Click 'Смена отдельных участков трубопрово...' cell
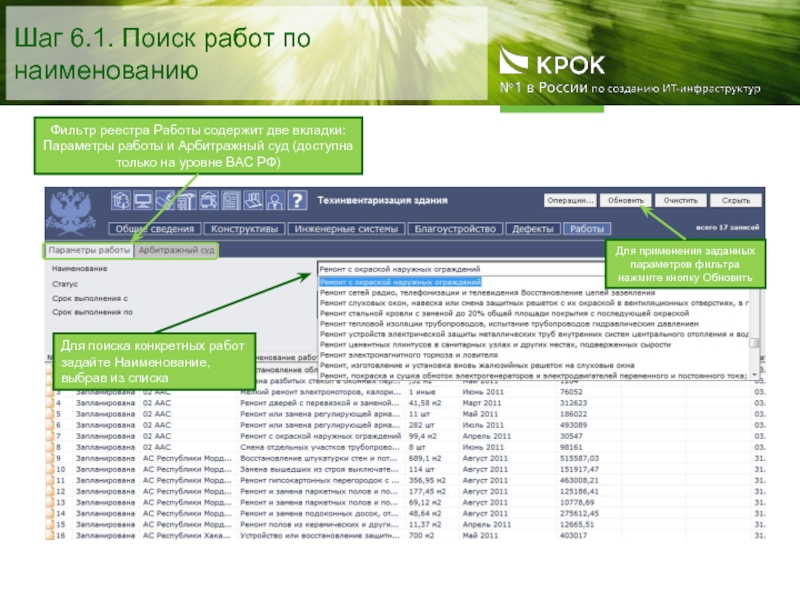The height and width of the screenshot is (600, 800). pos(319,447)
